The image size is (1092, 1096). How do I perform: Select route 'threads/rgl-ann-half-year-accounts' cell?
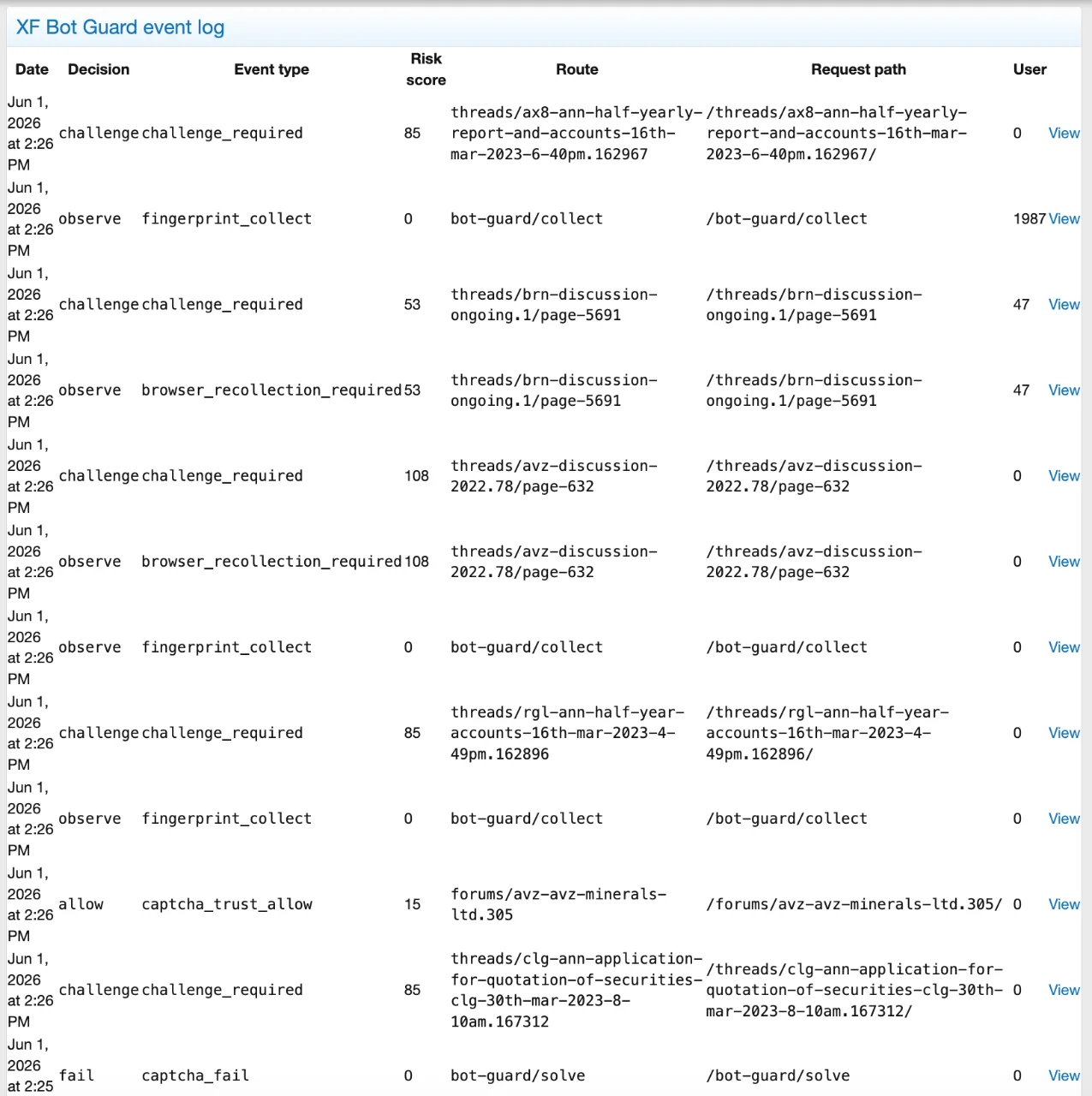click(x=568, y=732)
